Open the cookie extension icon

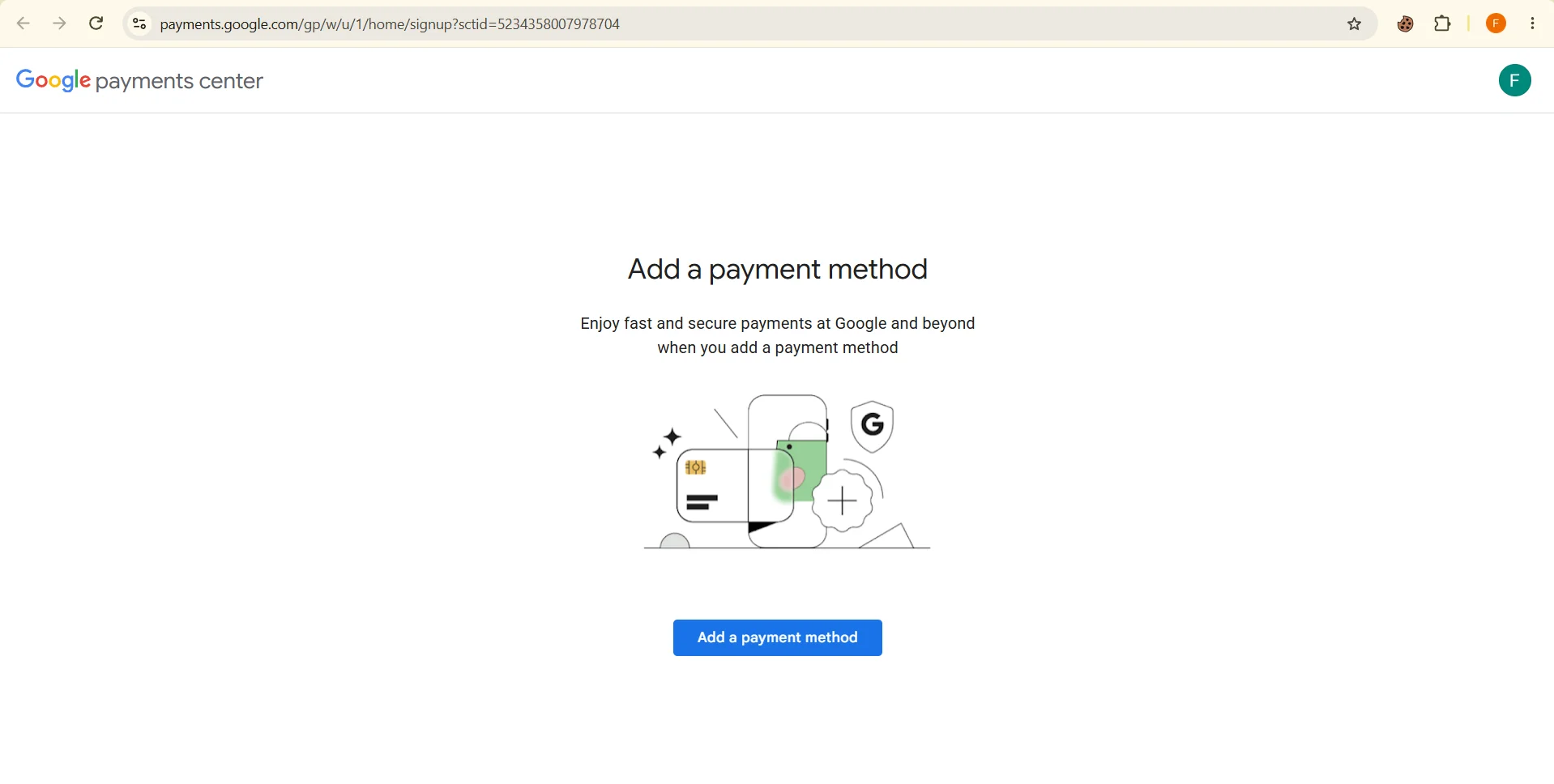coord(1406,25)
